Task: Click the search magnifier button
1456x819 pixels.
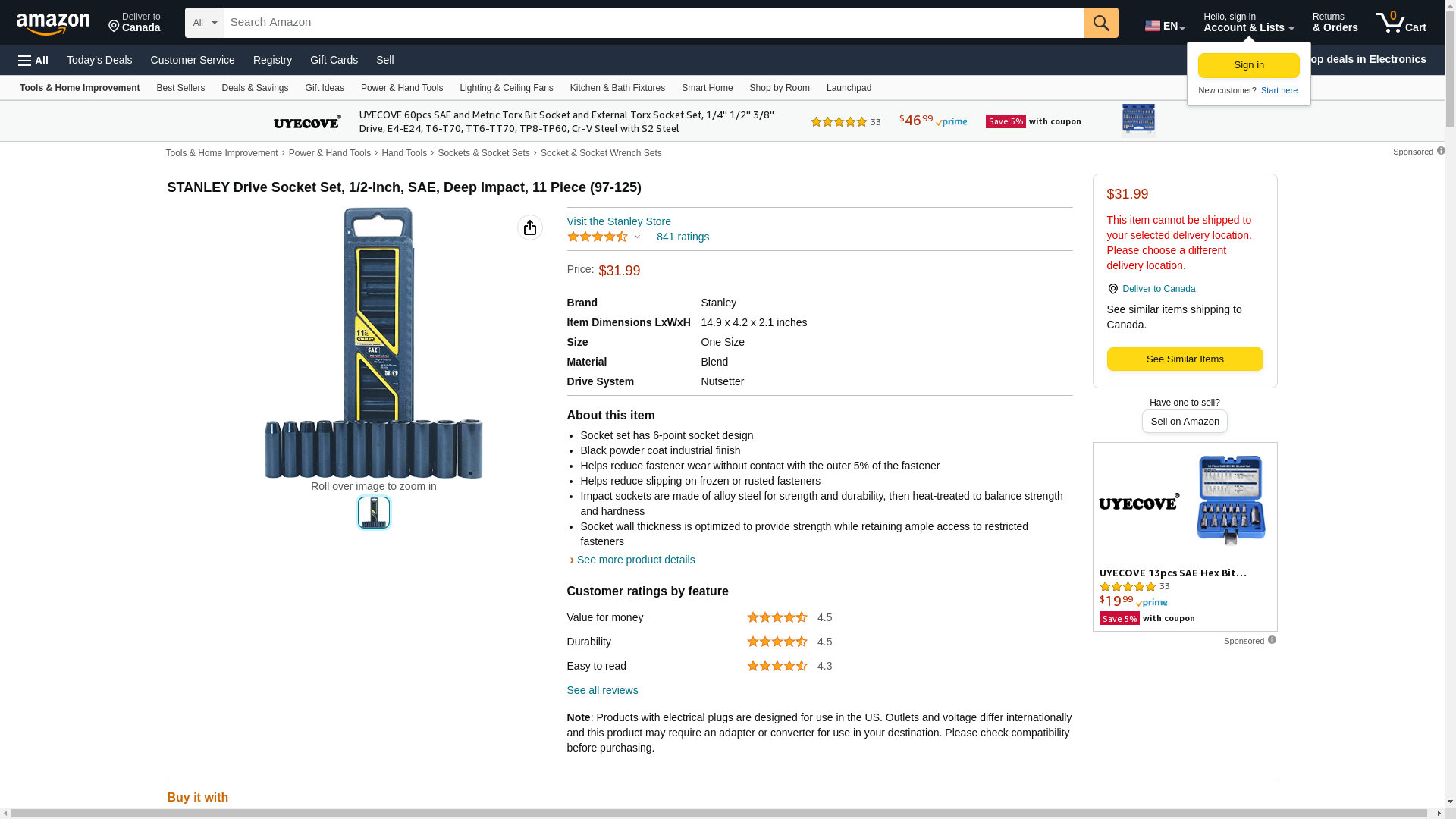Action: coord(1101,23)
